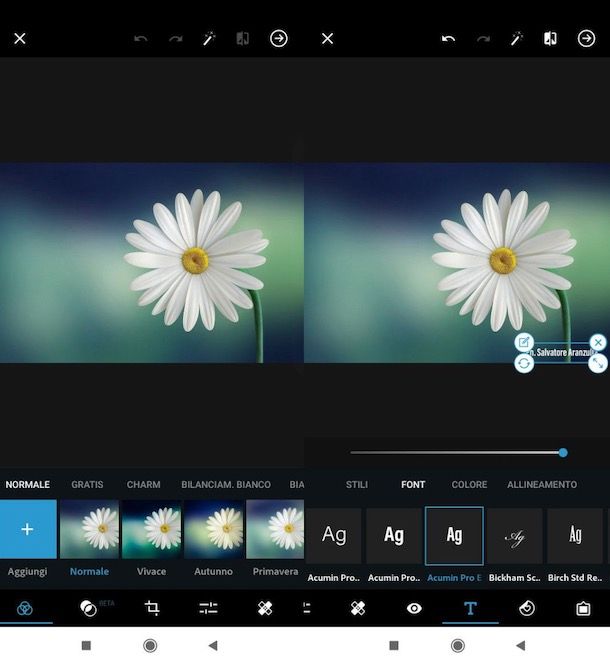Apply auto-enhance magic wand in right screen

click(x=516, y=38)
